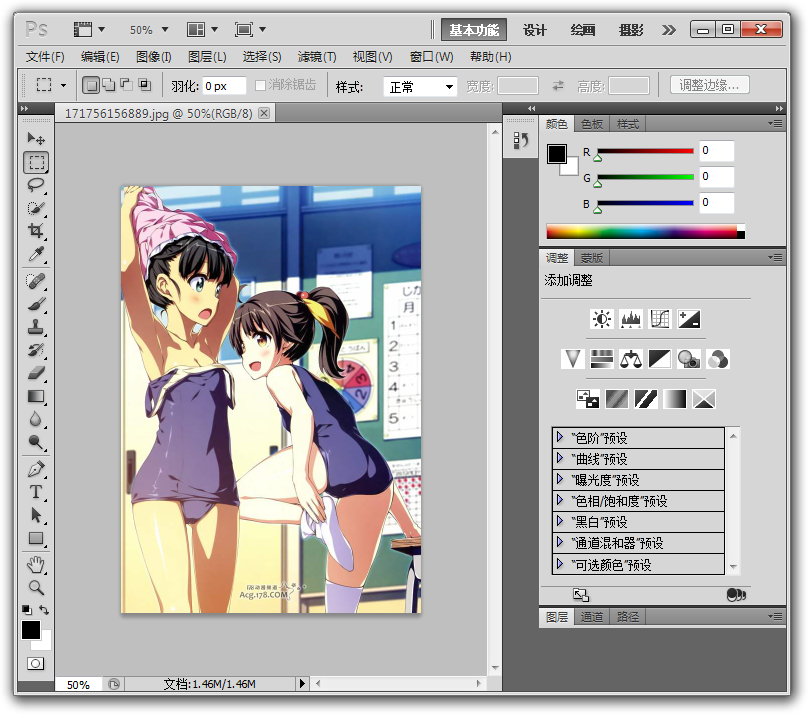Screen dimensions: 809x715
Task: Select the Hand tool
Action: [x=36, y=565]
